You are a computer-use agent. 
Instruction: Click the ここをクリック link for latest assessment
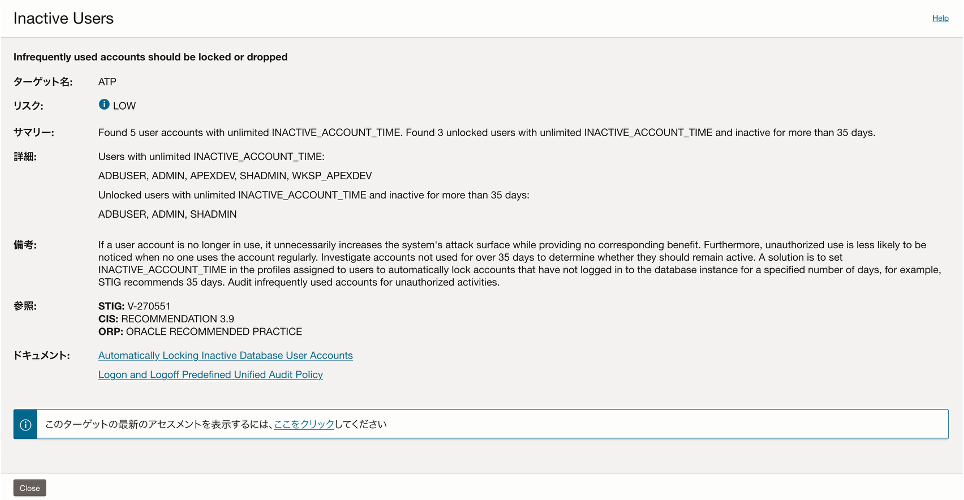click(x=304, y=424)
